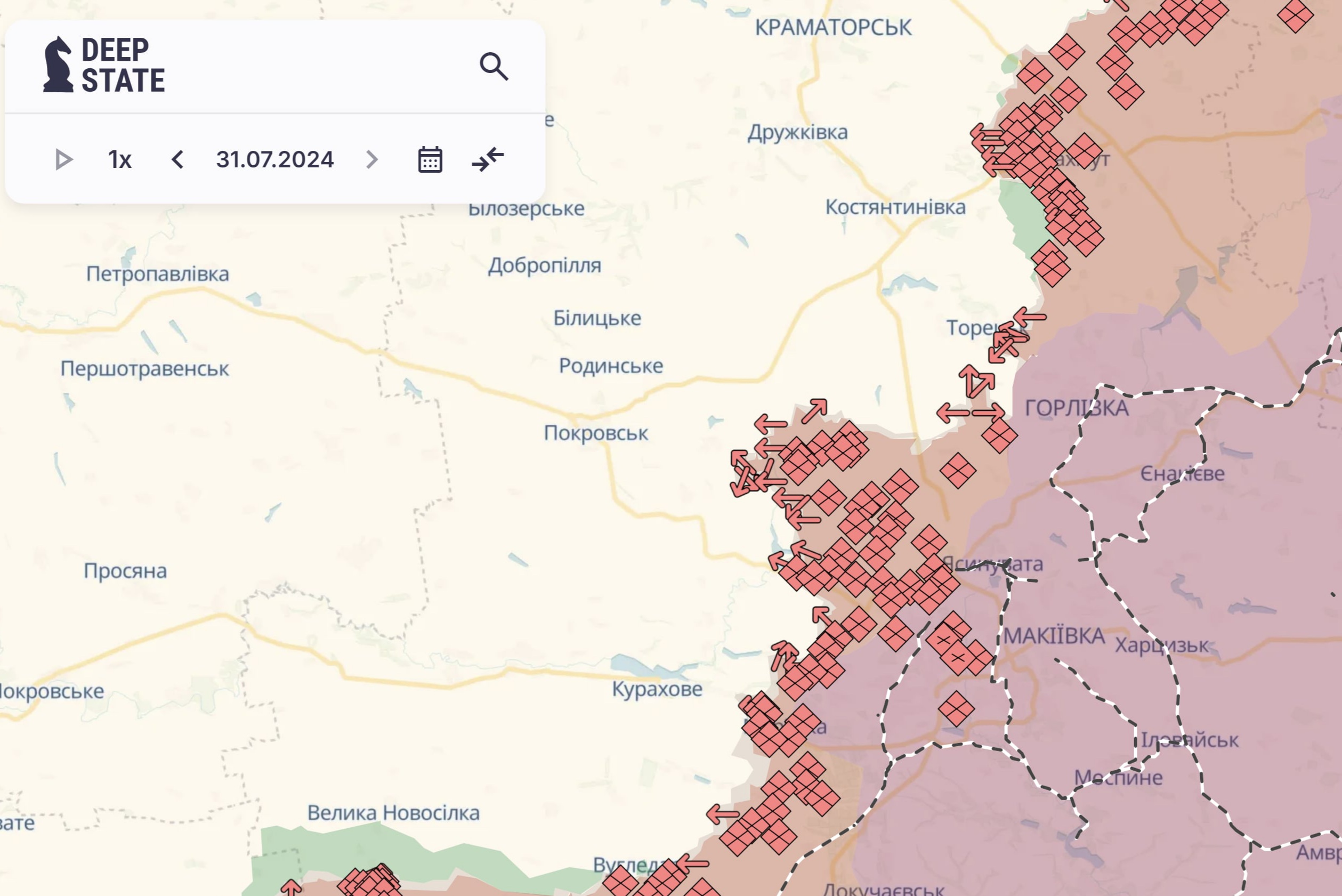Click the collapse arrows compare icon
Image resolution: width=1342 pixels, height=896 pixels.
[x=488, y=159]
